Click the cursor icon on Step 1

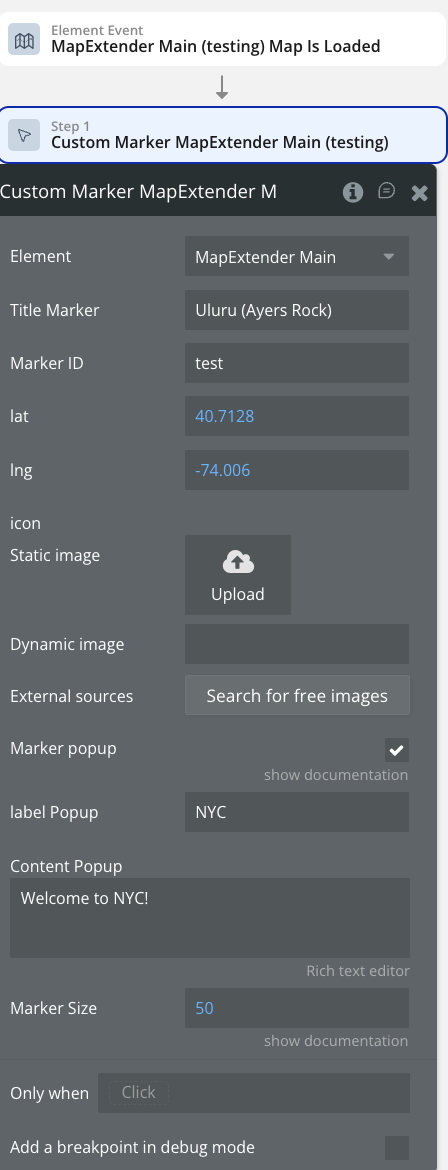(x=24, y=135)
